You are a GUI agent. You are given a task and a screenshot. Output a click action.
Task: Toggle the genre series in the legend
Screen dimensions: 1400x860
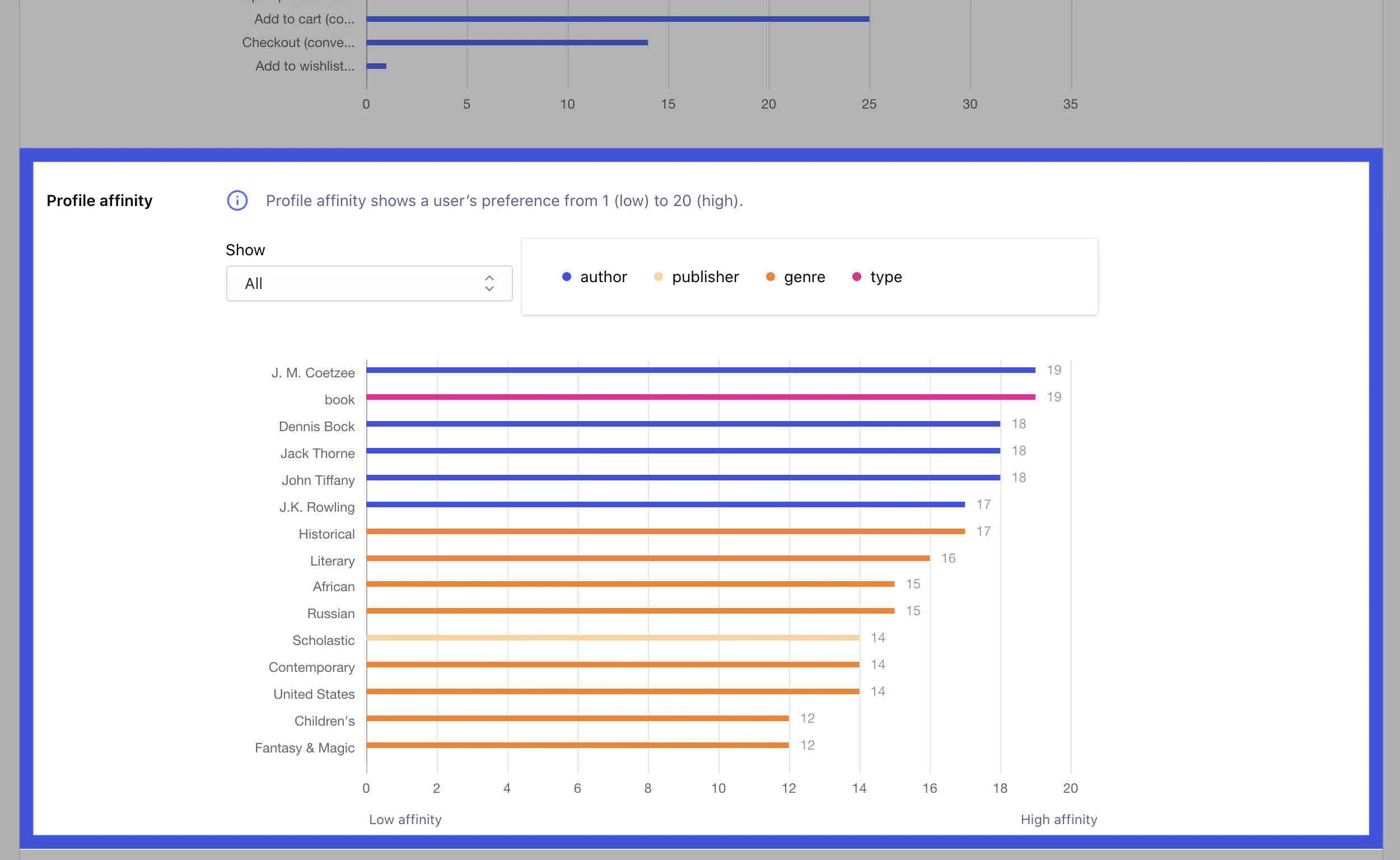point(804,277)
